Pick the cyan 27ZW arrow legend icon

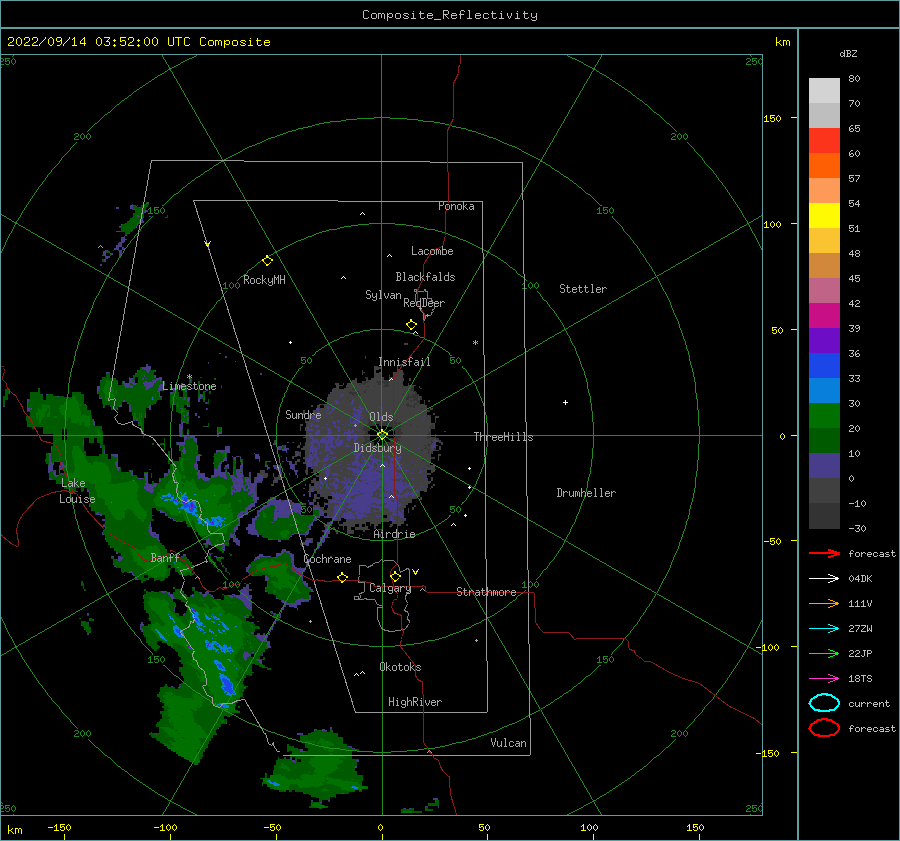(x=824, y=629)
